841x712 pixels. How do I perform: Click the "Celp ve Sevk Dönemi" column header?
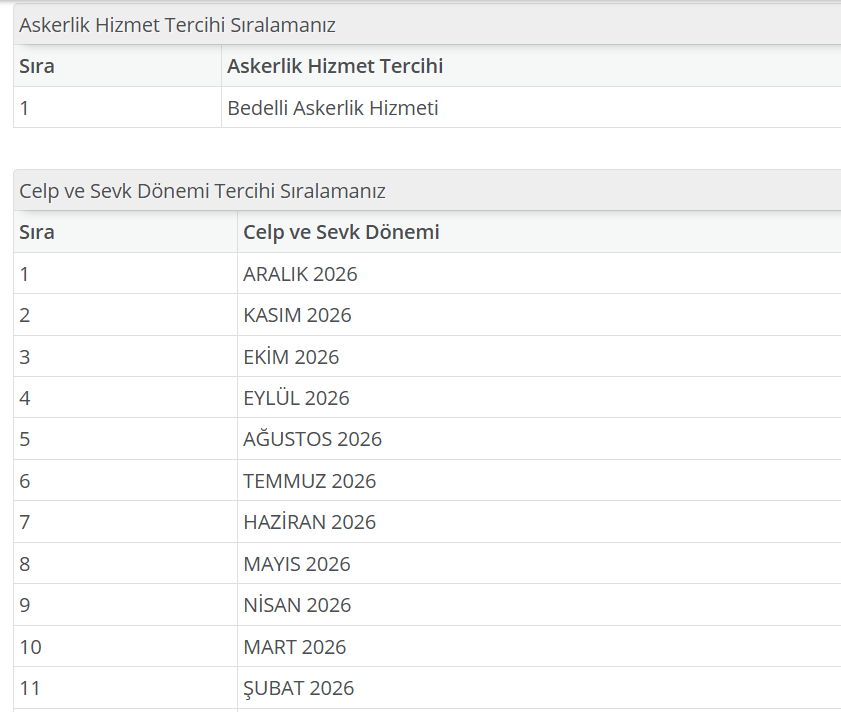[x=341, y=233]
